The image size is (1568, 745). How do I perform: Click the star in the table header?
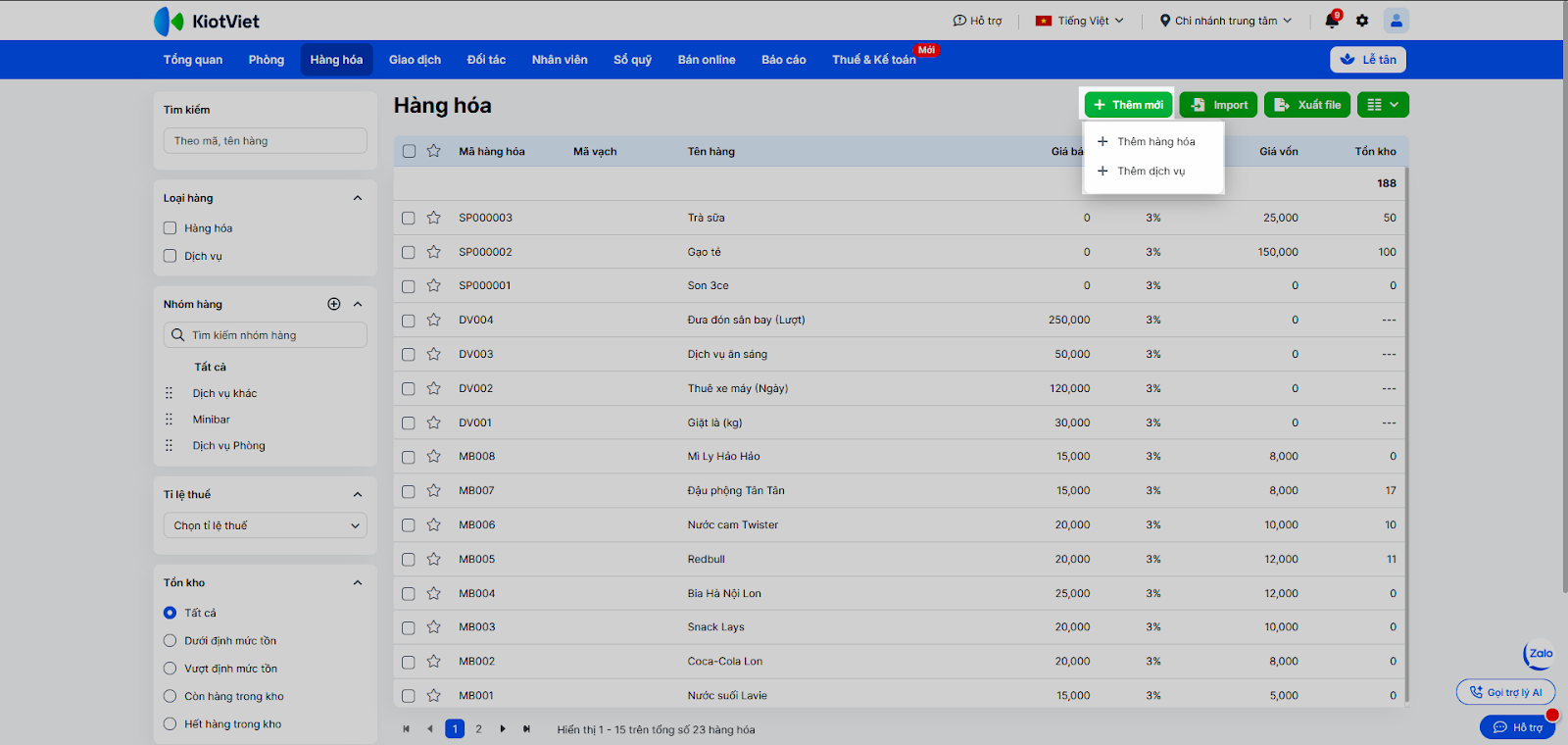(x=434, y=151)
